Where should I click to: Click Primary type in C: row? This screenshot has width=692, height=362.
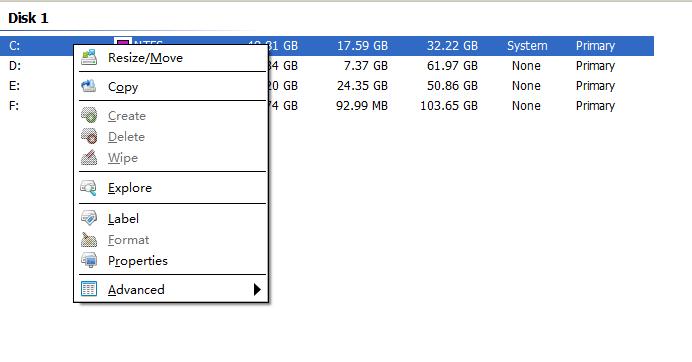(x=595, y=46)
